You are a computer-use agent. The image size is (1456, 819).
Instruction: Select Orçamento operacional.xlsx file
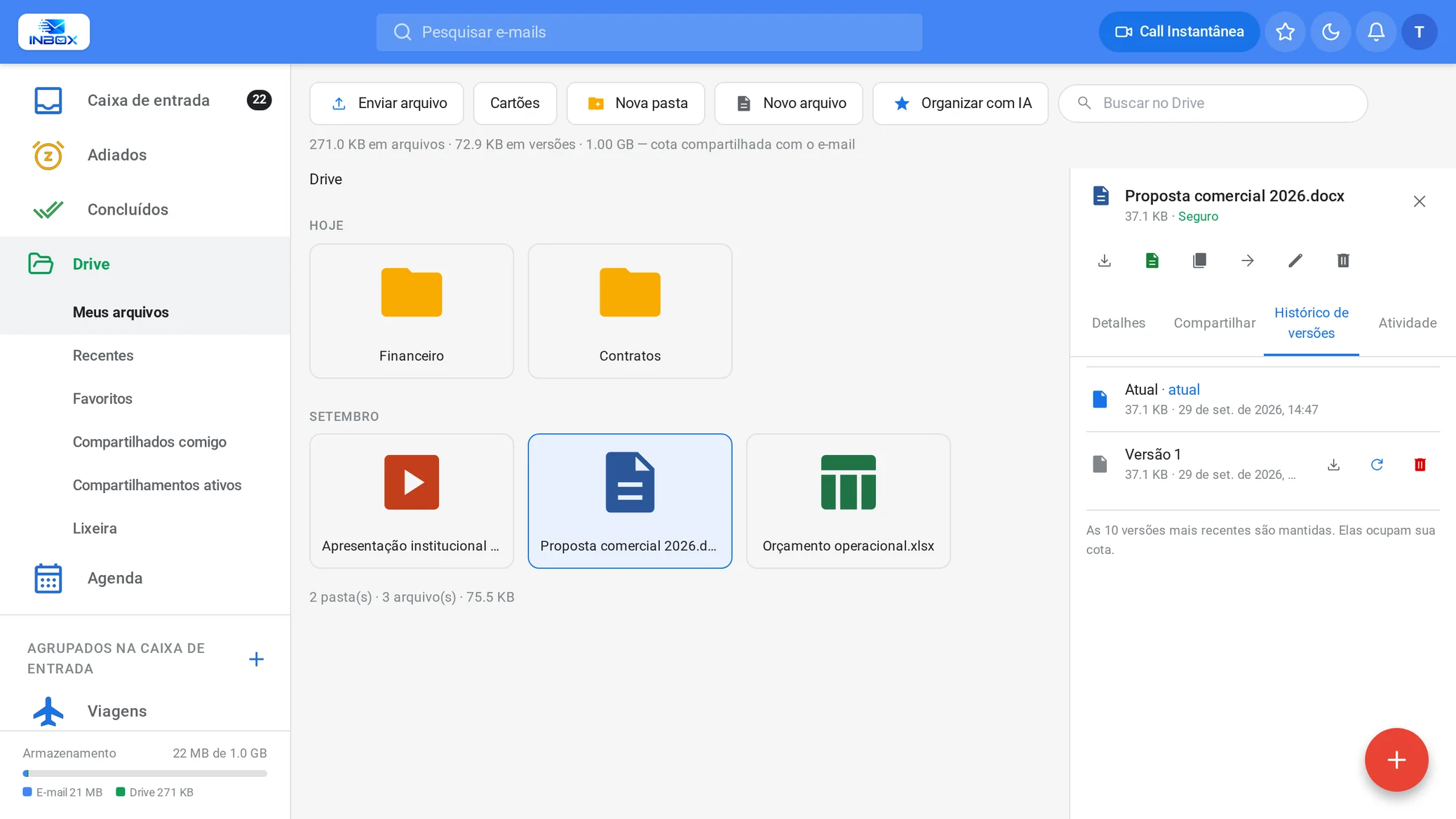[848, 501]
